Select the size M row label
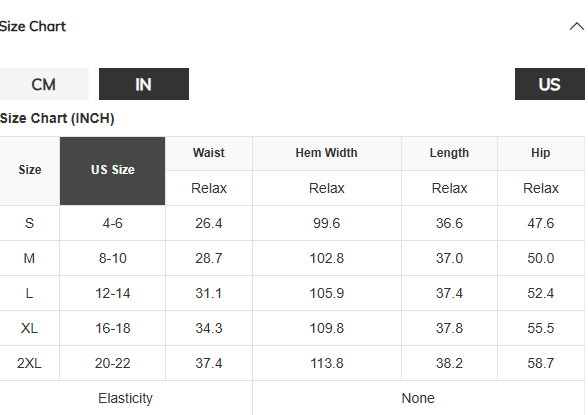This screenshot has width=588, height=415. click(x=29, y=258)
